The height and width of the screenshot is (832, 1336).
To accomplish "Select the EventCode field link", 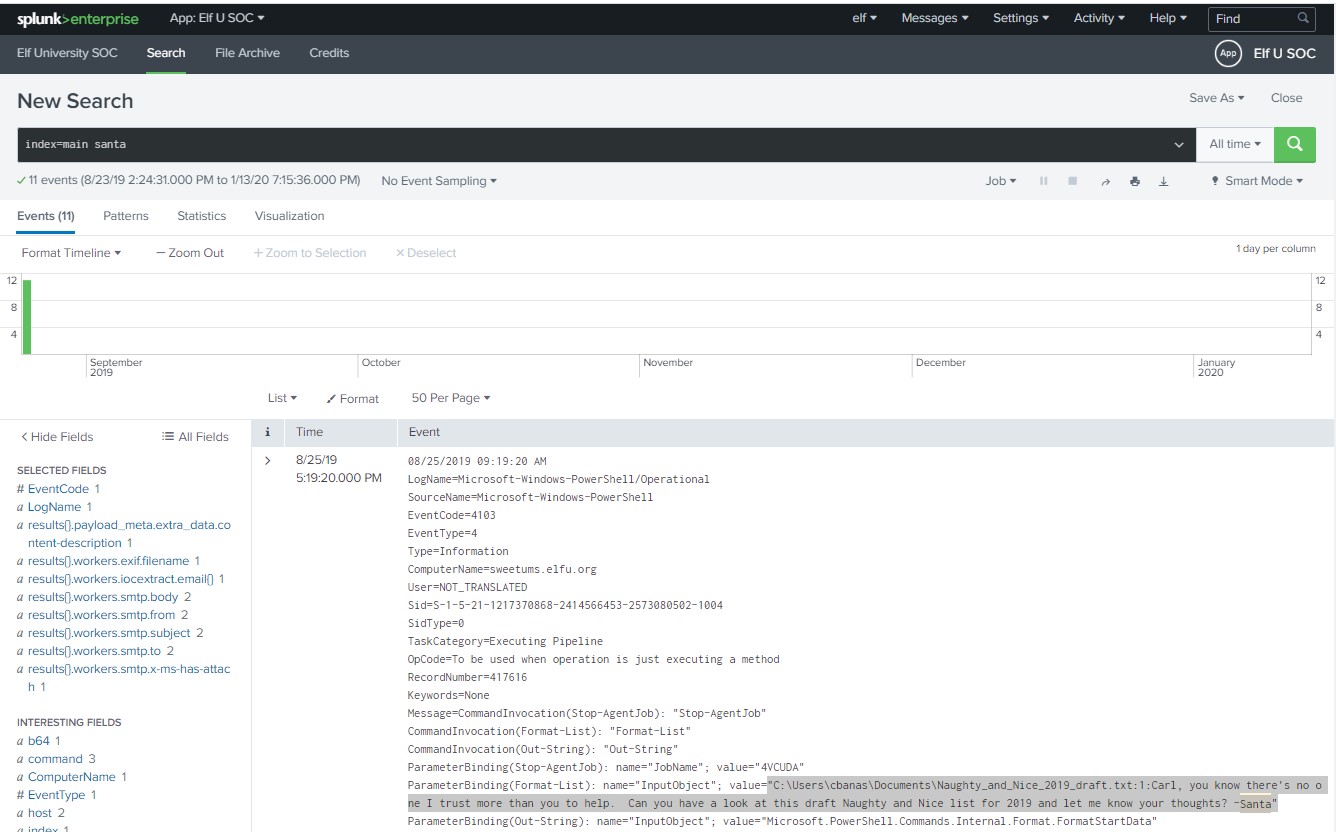I will pyautogui.click(x=58, y=489).
